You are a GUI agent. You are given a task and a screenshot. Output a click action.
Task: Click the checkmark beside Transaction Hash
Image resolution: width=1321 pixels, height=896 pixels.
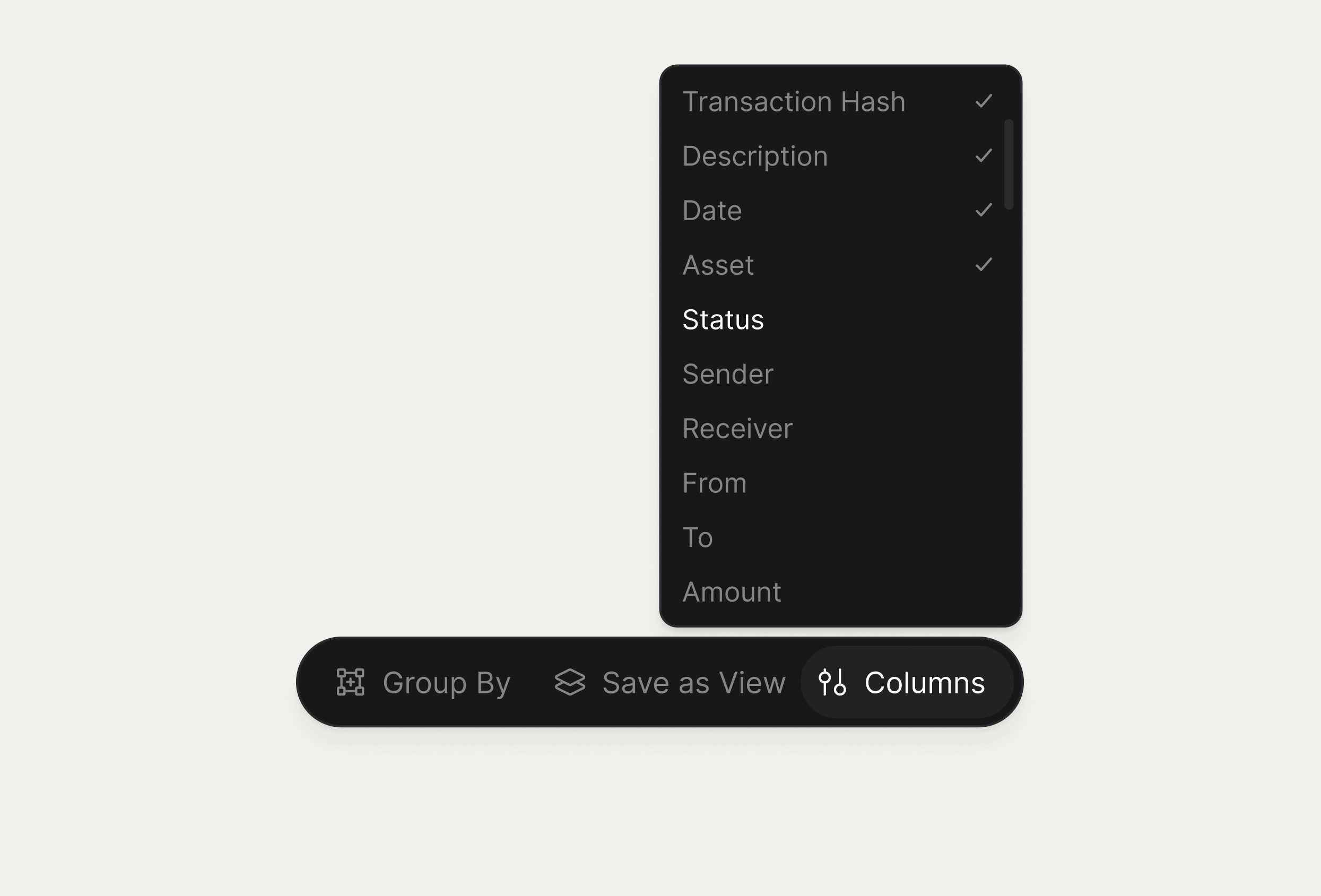tap(983, 101)
